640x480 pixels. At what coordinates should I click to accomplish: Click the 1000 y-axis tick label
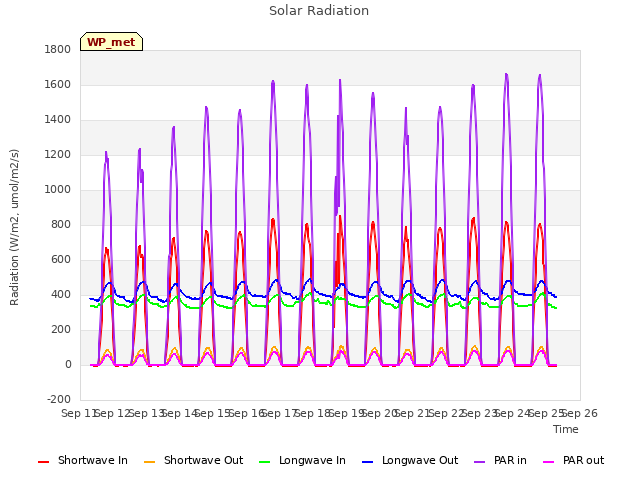pyautogui.click(x=58, y=189)
